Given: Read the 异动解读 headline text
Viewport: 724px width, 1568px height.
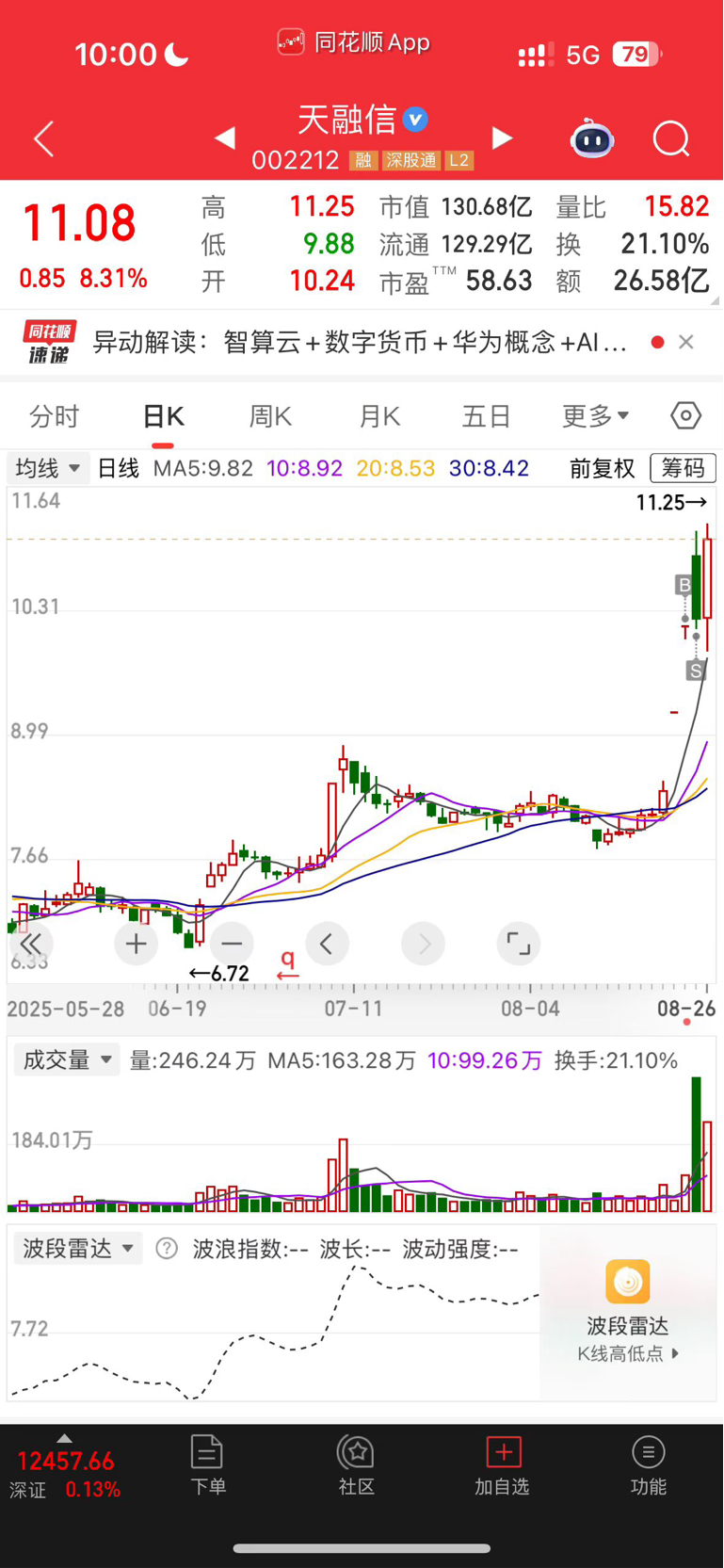Looking at the screenshot, I should pyautogui.click(x=360, y=342).
